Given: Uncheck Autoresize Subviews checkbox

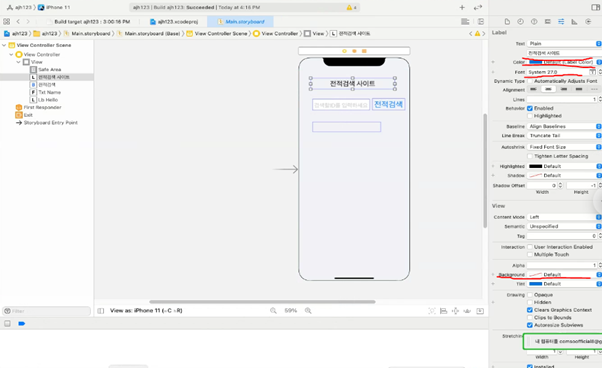Looking at the screenshot, I should [x=530, y=325].
